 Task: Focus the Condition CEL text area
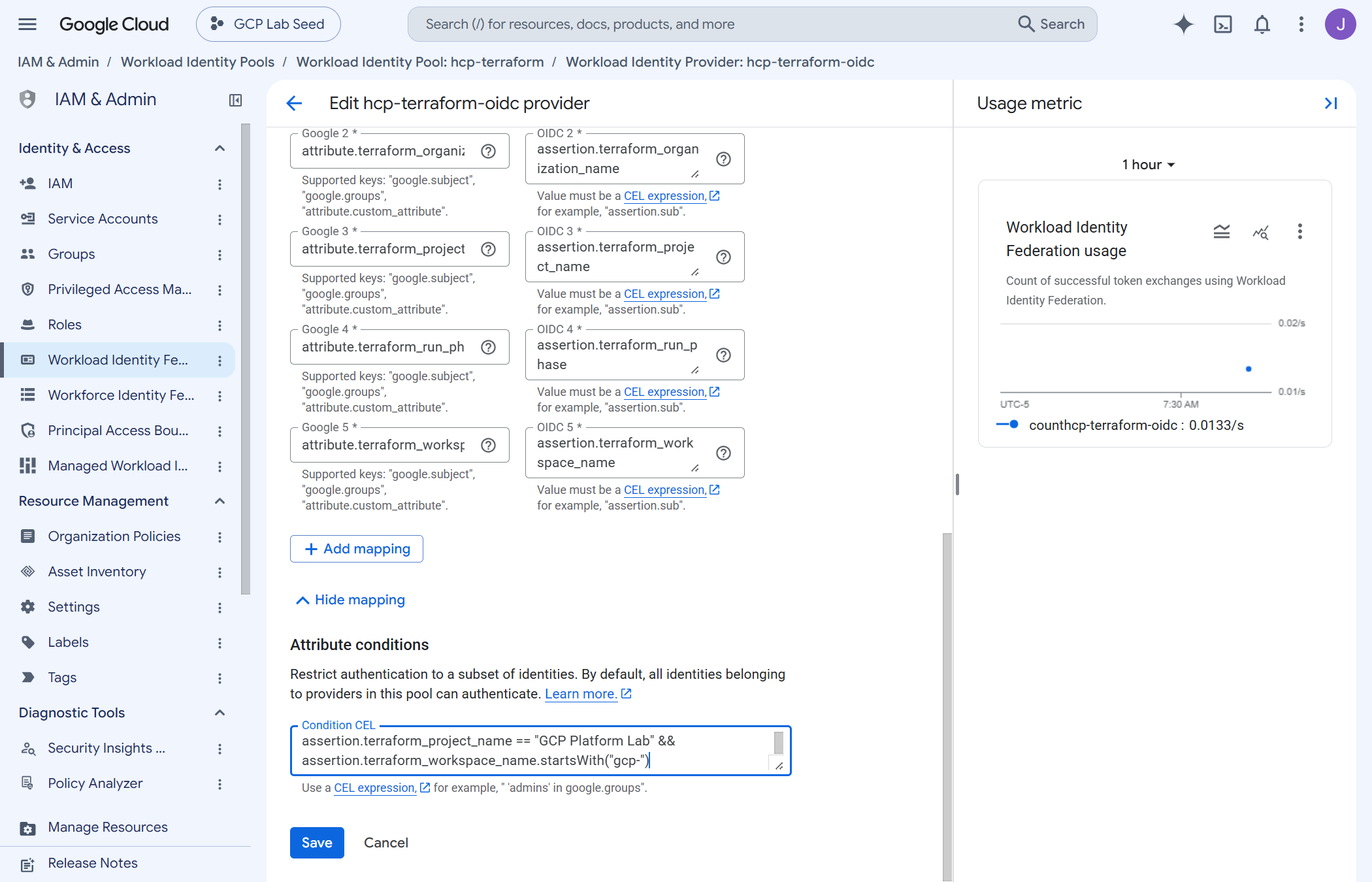(x=540, y=751)
